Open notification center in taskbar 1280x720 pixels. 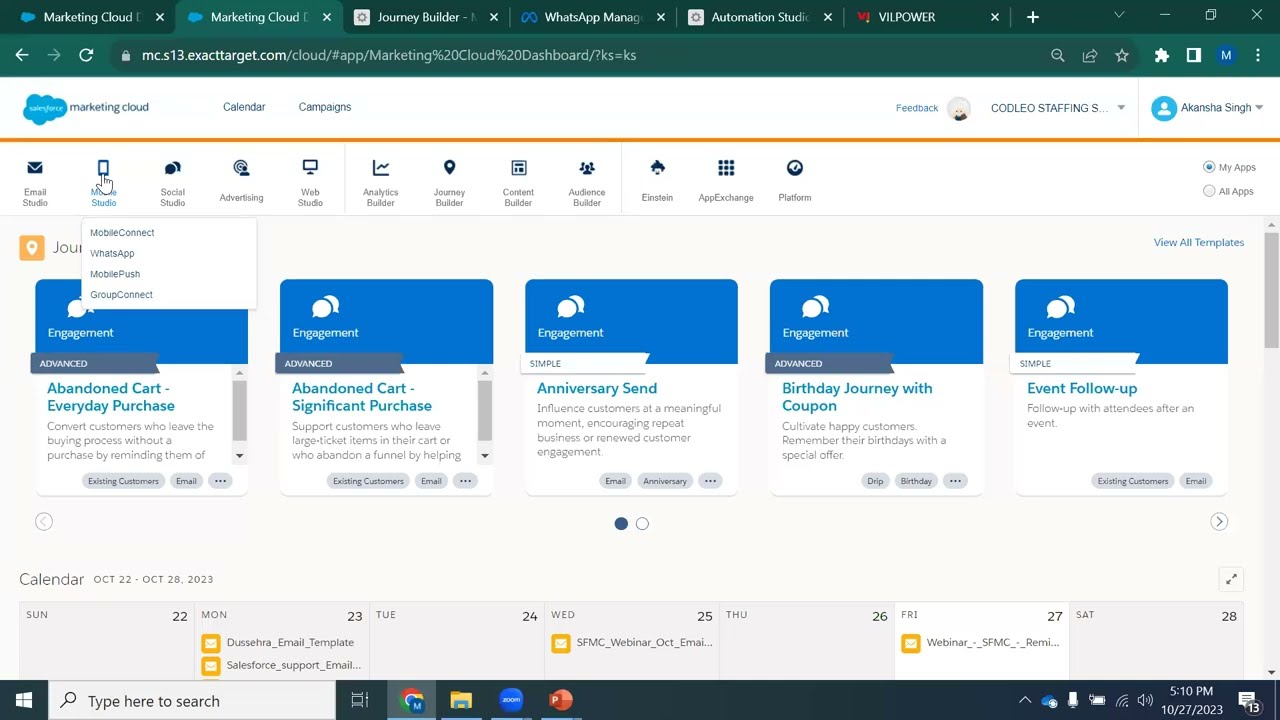1249,701
